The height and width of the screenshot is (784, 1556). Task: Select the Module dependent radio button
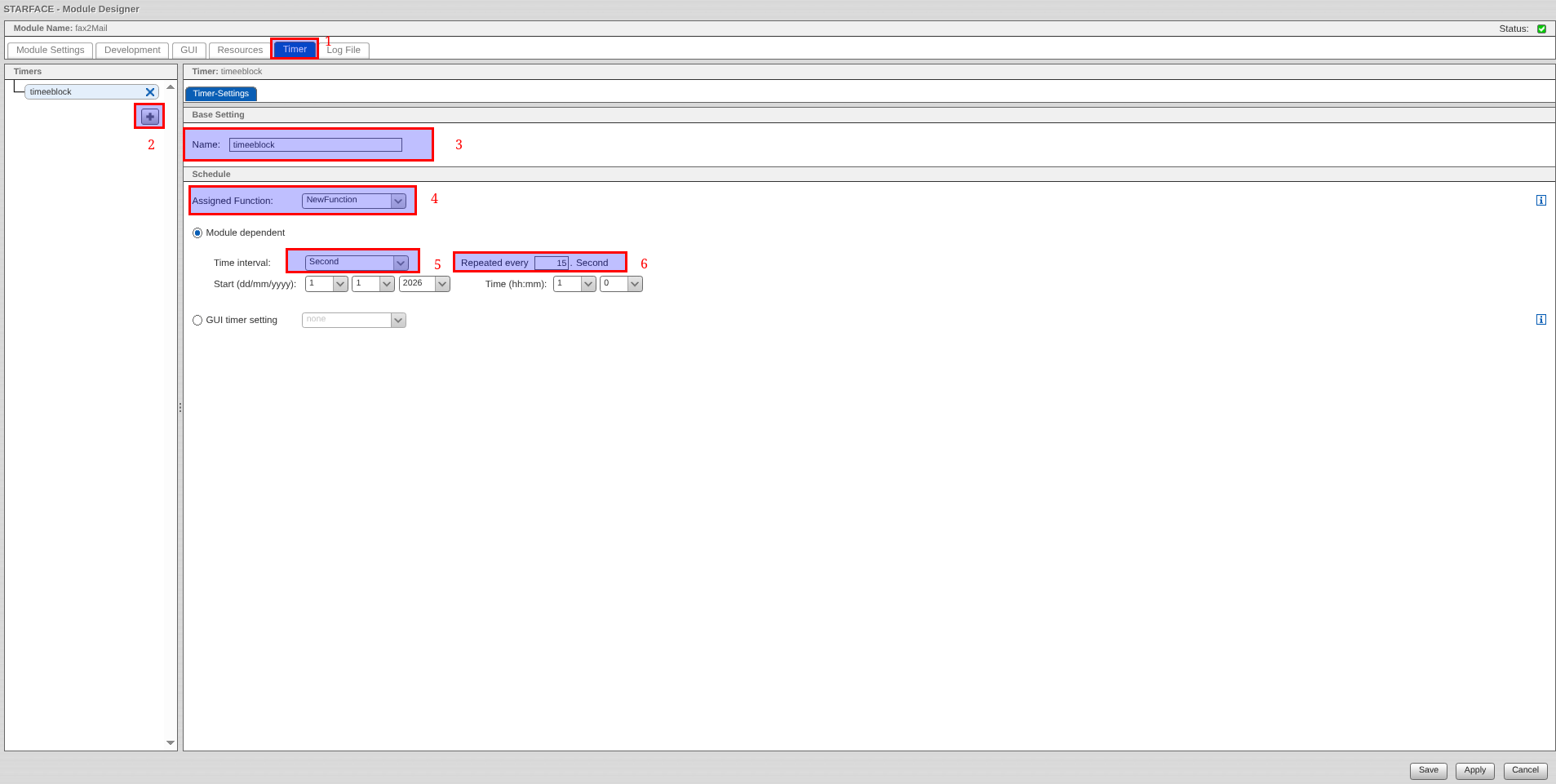197,233
